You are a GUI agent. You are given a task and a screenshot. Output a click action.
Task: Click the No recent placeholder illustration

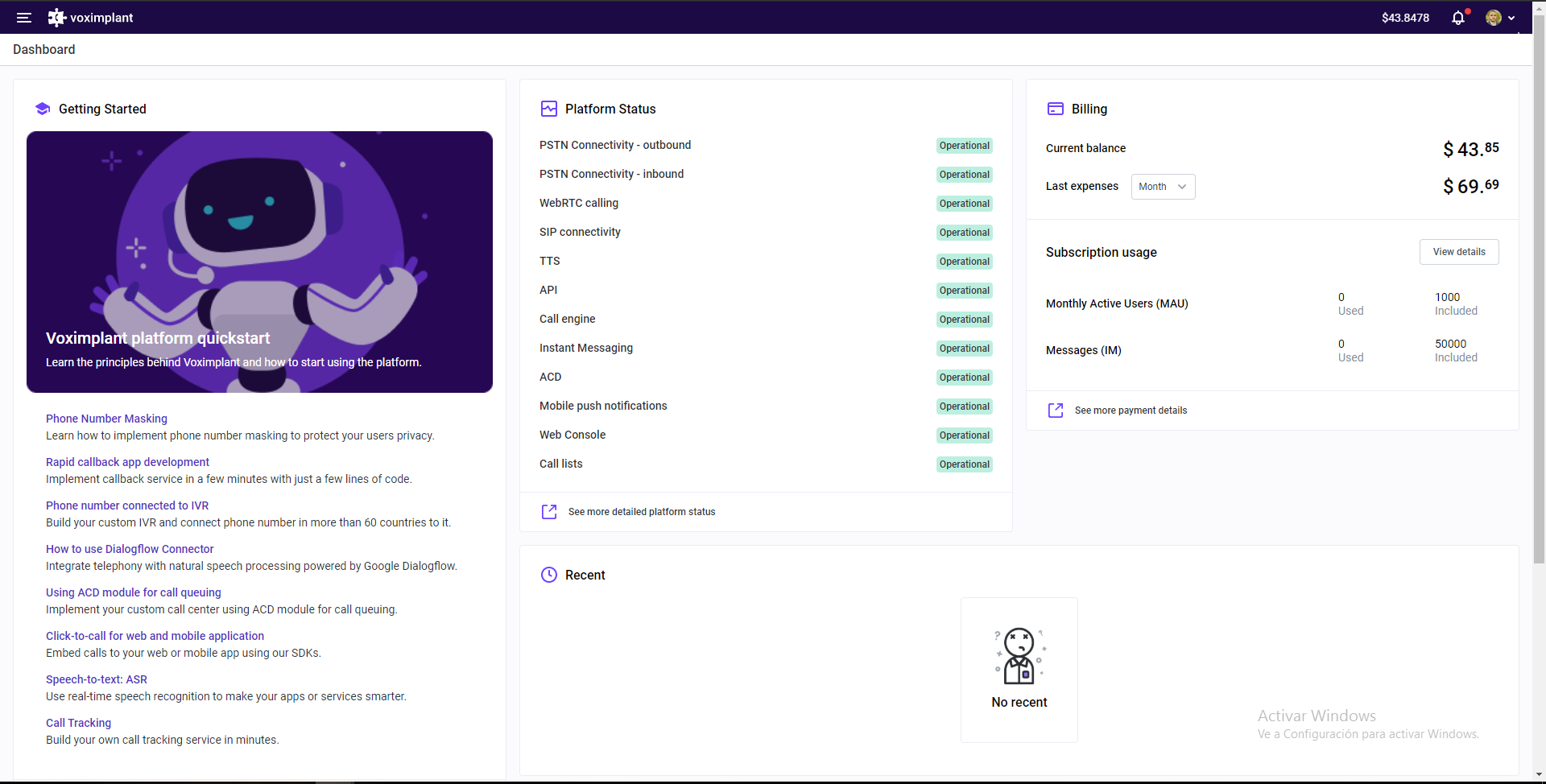pyautogui.click(x=1019, y=656)
